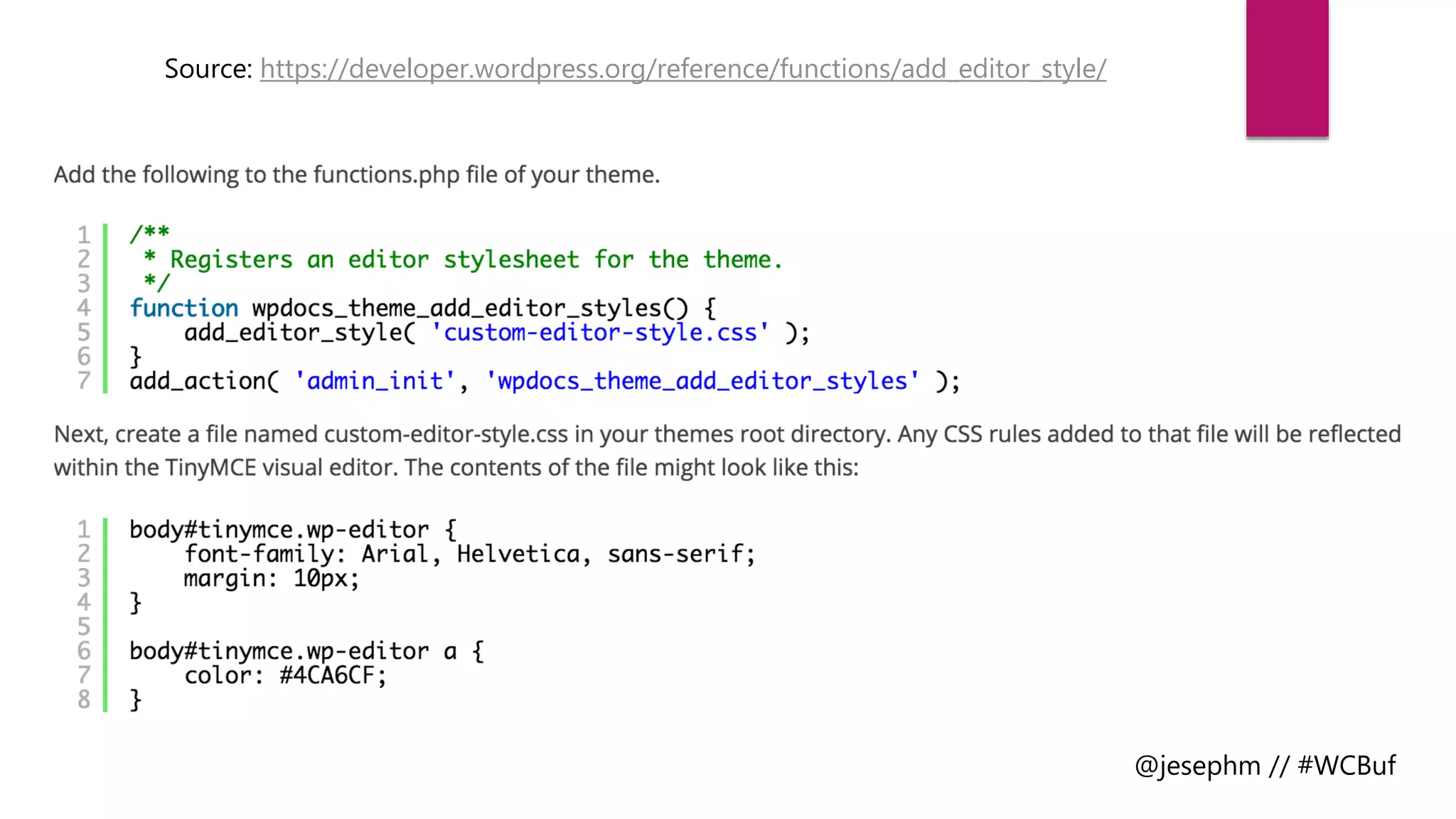Click the 'Source:' label
1456x819 pixels.
click(x=208, y=69)
